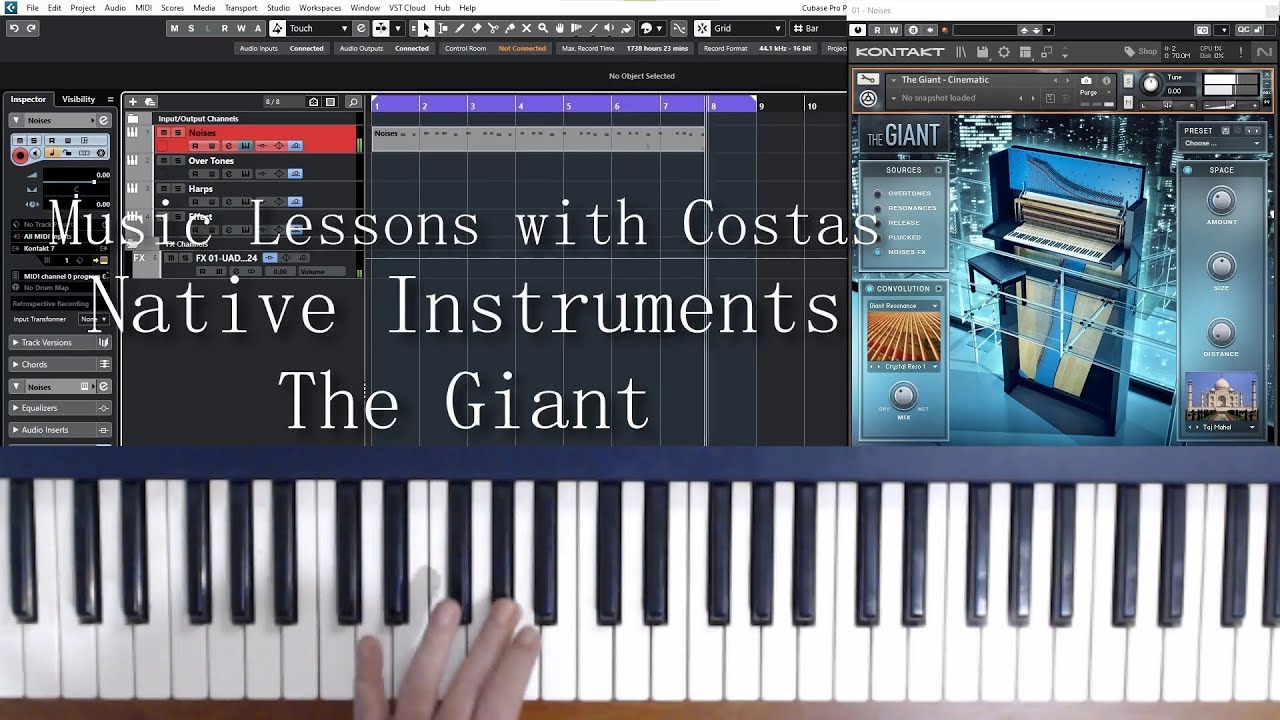Switch to the Visibility tab
Image resolution: width=1280 pixels, height=720 pixels.
[x=79, y=99]
